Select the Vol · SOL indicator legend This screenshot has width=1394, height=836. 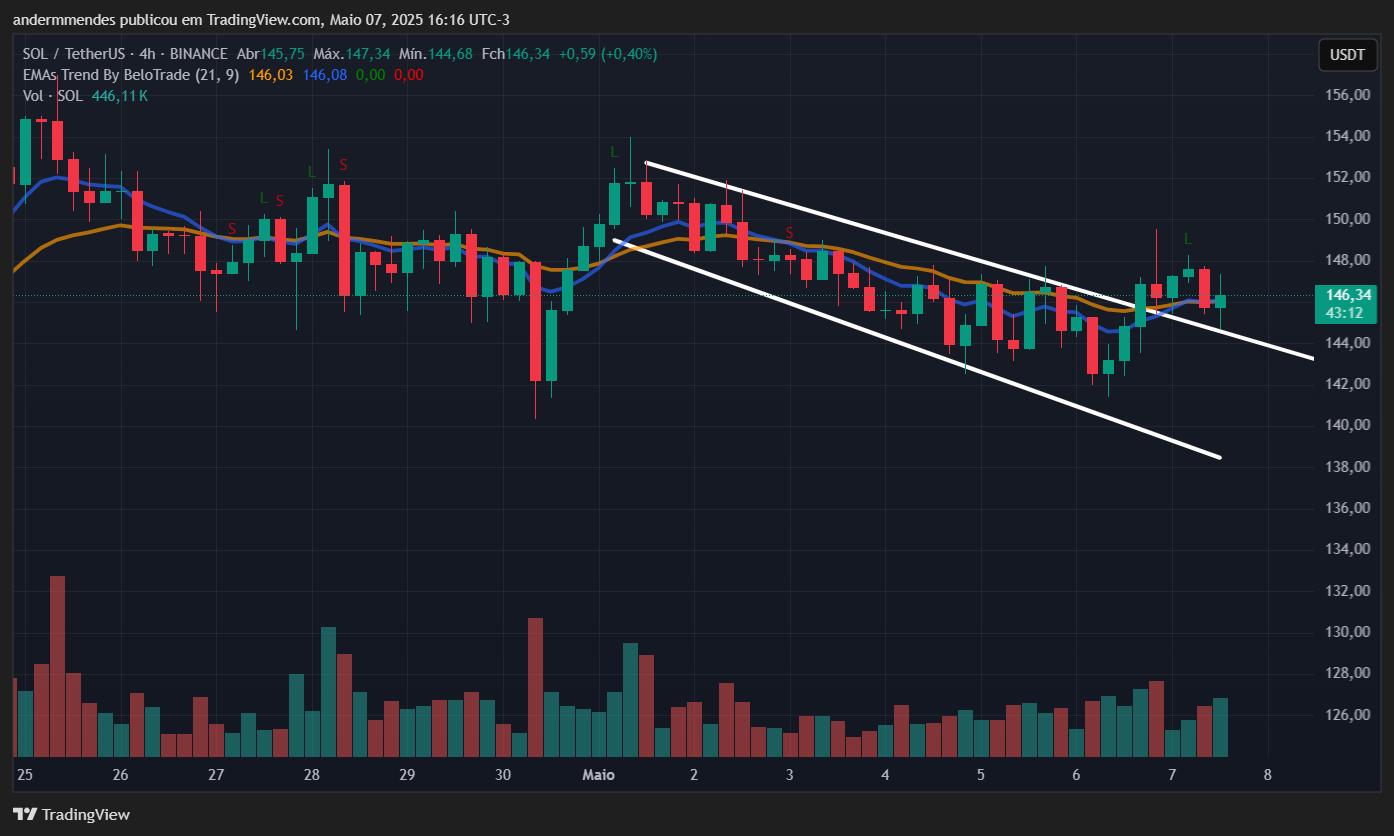coord(53,96)
